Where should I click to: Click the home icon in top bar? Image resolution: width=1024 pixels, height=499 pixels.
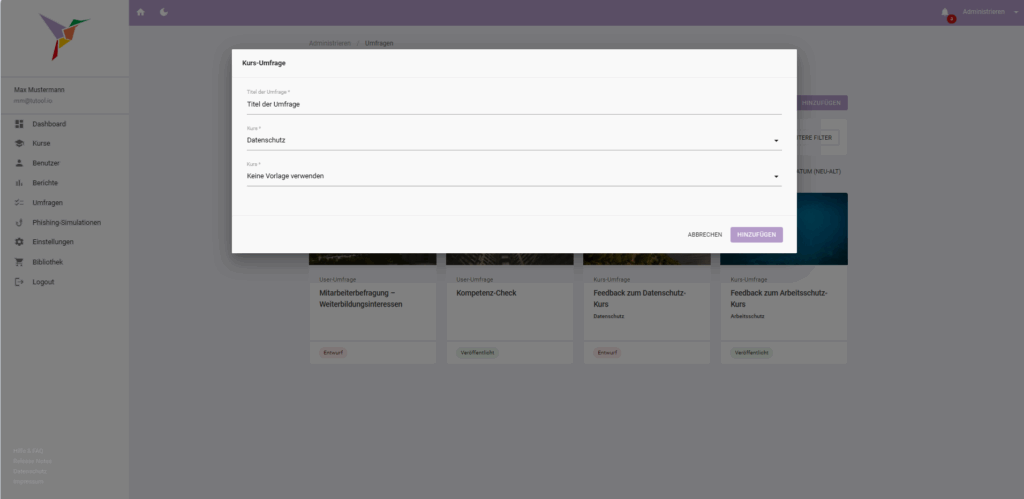pos(140,12)
